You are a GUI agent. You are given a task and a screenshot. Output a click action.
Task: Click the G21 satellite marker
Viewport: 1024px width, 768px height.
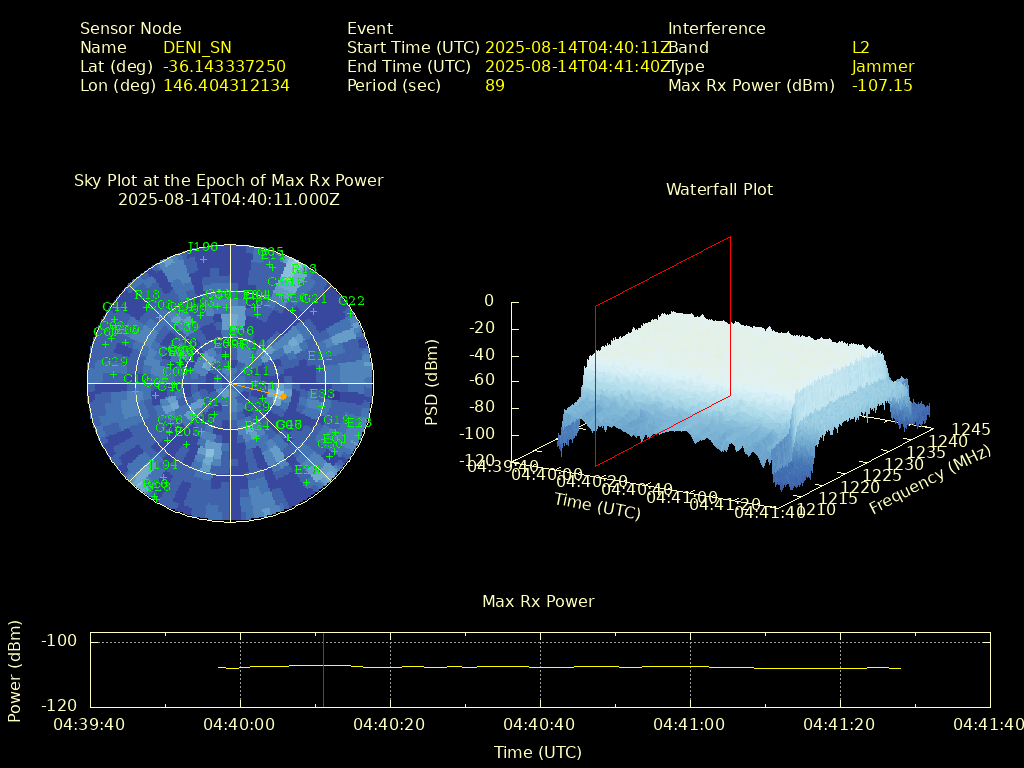tap(313, 310)
